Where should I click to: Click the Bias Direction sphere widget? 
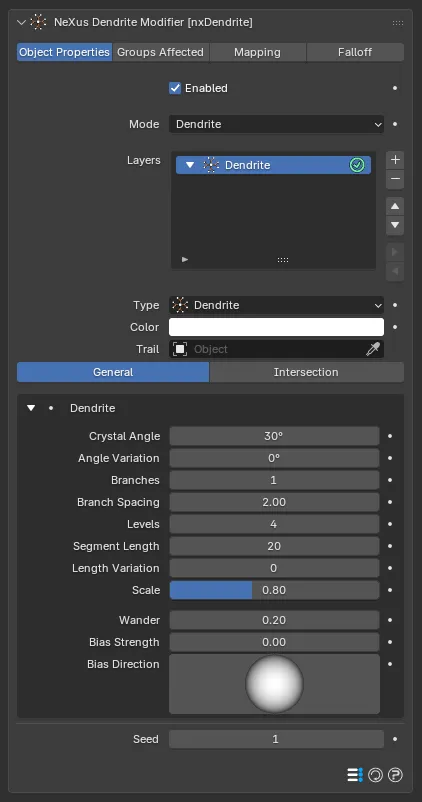point(274,684)
